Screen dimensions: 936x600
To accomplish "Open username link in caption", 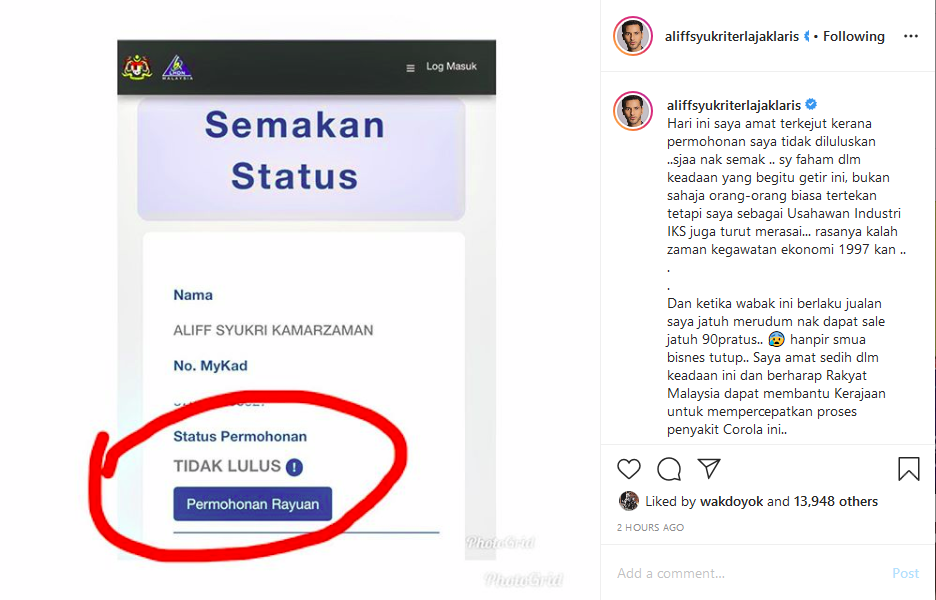I will pos(734,105).
